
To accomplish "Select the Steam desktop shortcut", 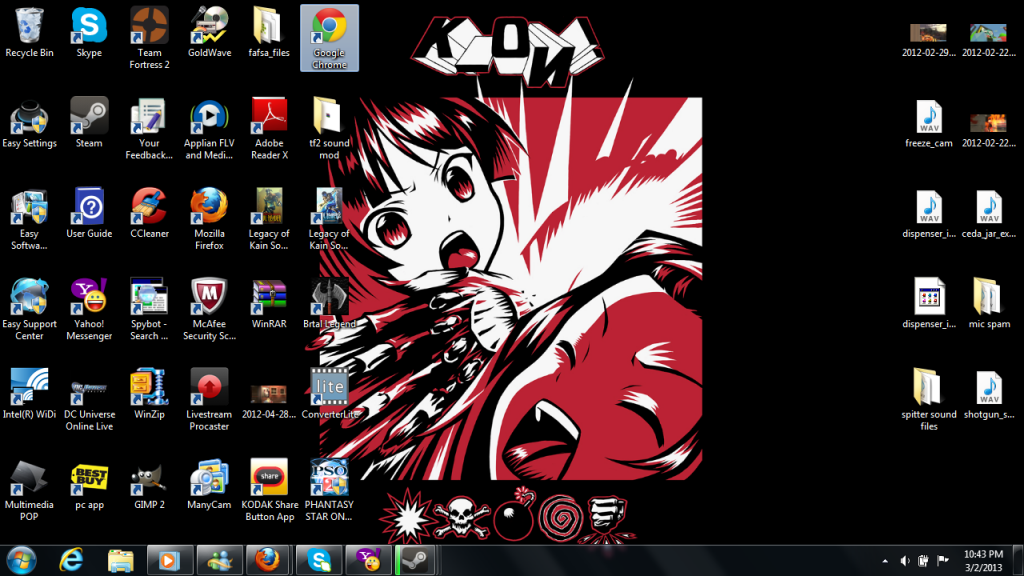I will coord(89,123).
